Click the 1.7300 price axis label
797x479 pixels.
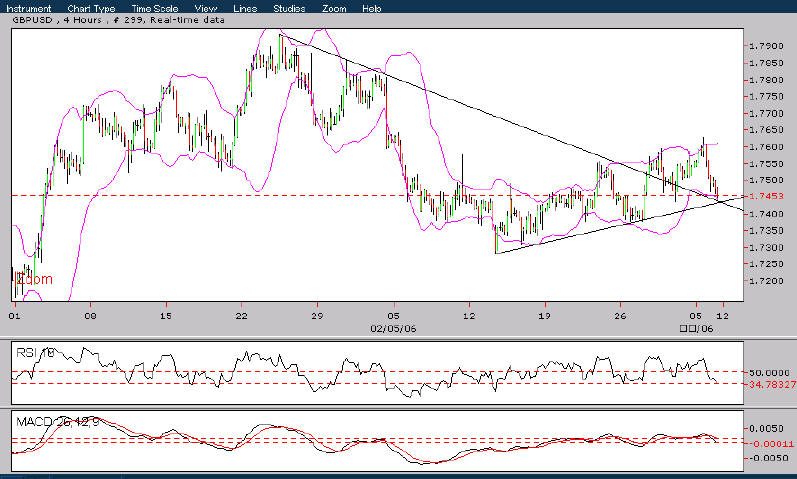coord(766,248)
